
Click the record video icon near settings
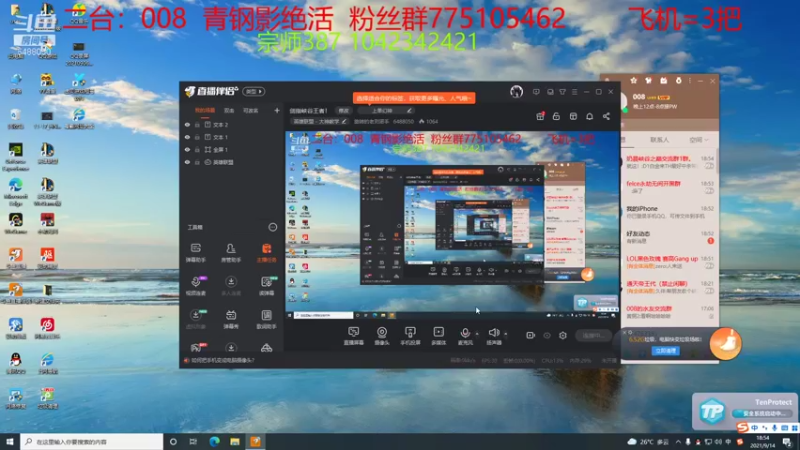coord(530,335)
